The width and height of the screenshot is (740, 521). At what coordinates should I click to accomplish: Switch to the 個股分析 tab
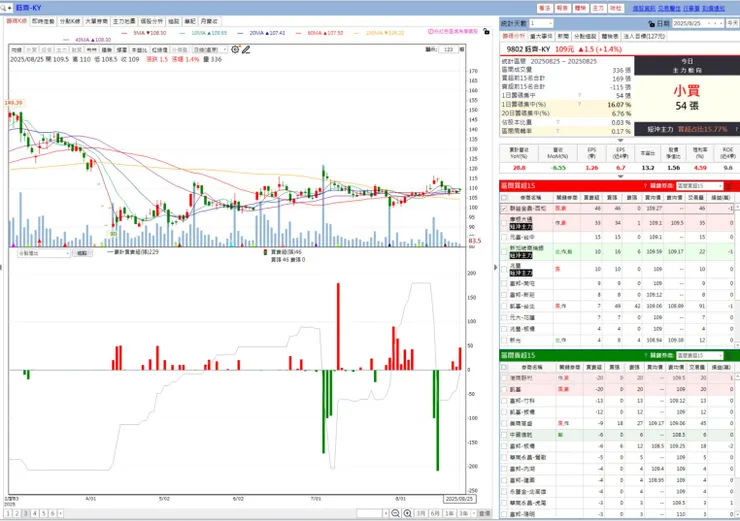click(151, 21)
